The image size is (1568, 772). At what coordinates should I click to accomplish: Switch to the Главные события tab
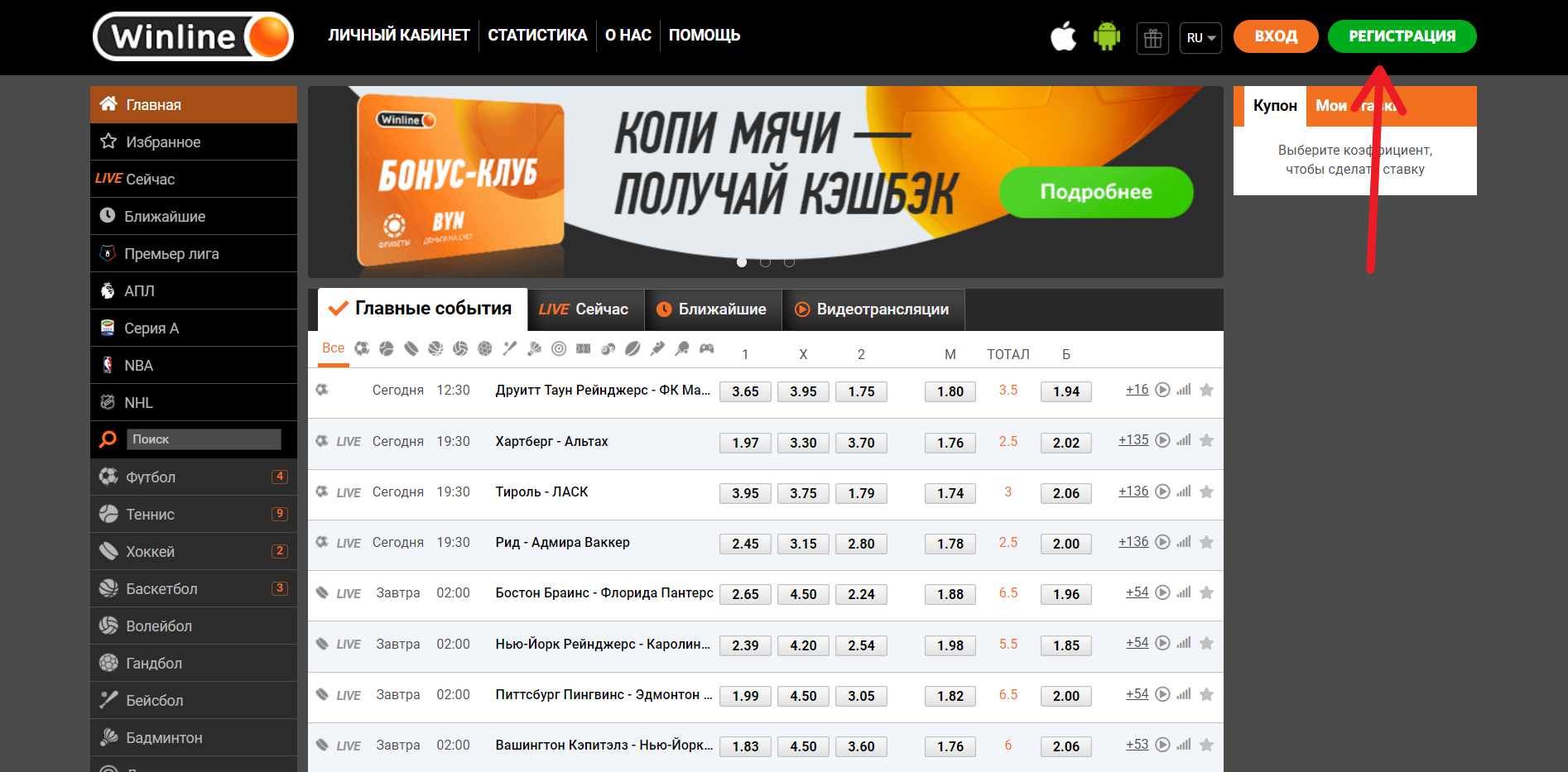(x=422, y=309)
